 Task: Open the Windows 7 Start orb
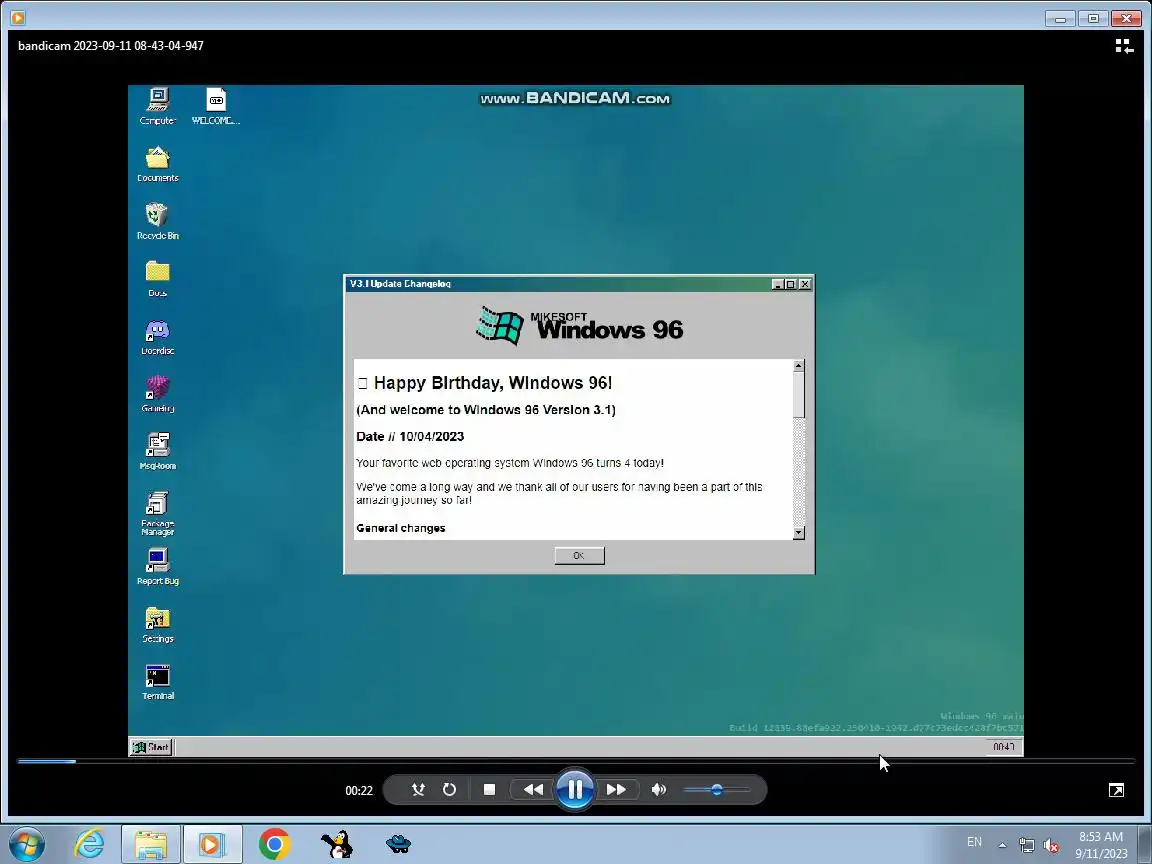point(27,844)
